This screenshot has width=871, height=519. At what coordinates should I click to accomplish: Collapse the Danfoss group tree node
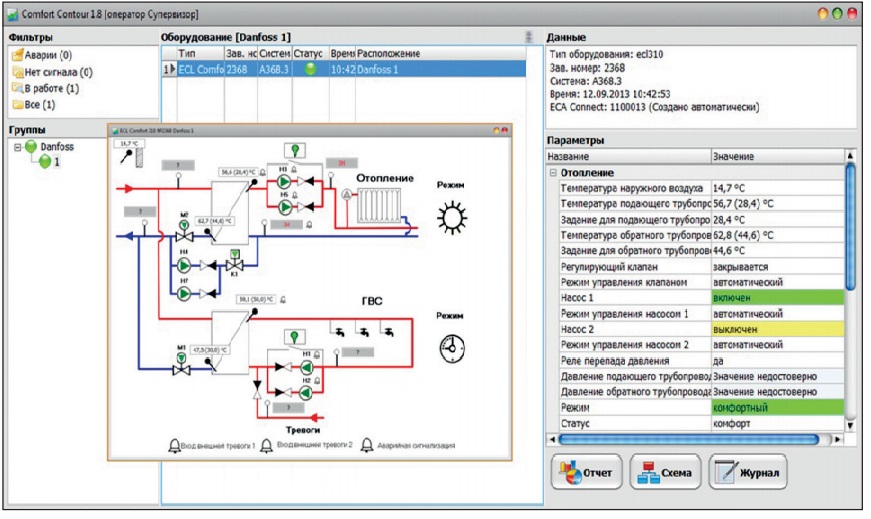[19, 147]
